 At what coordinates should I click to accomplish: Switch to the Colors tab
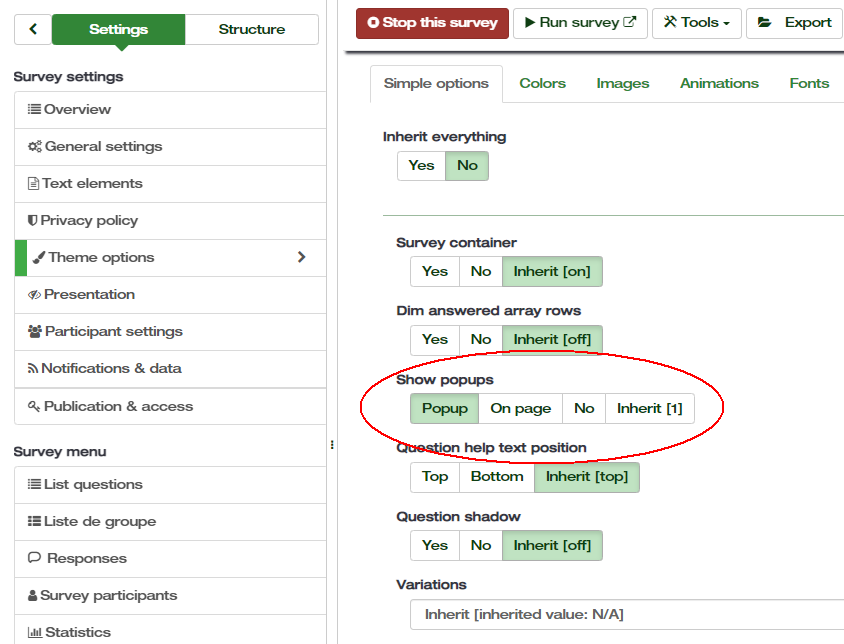[542, 84]
